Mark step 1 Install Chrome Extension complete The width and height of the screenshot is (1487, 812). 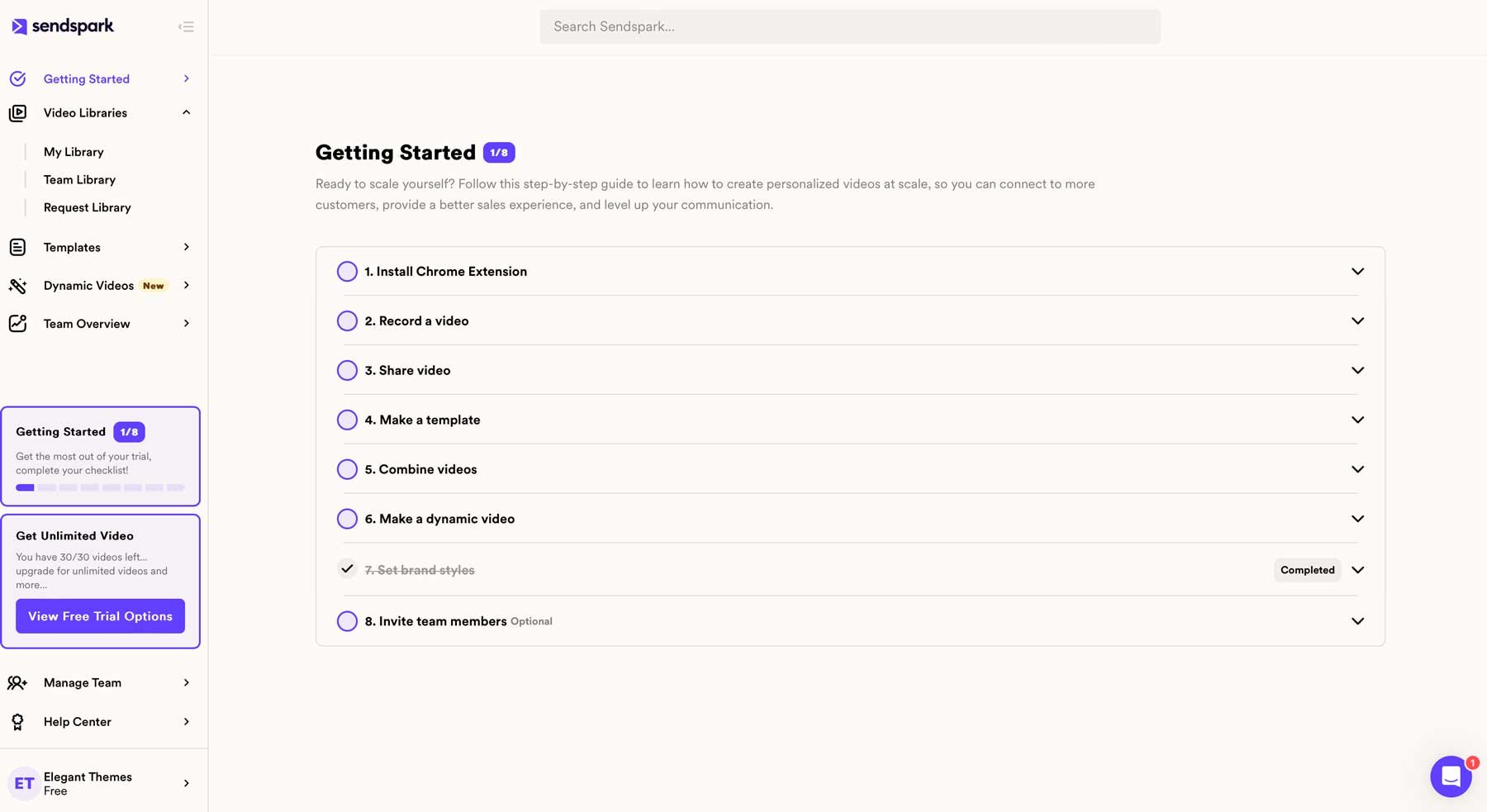pos(347,271)
